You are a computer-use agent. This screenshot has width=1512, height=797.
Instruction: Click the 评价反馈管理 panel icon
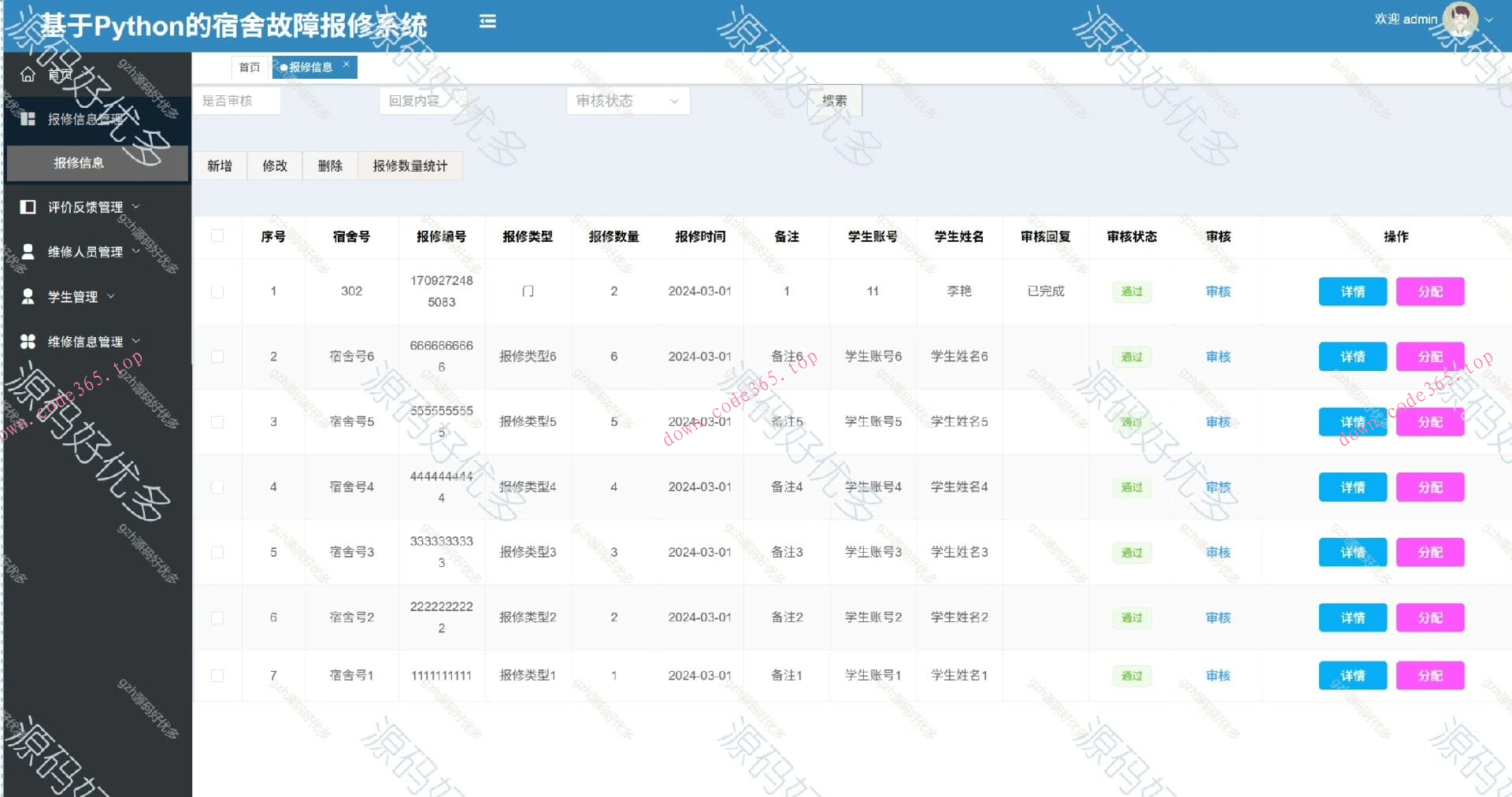coord(28,206)
